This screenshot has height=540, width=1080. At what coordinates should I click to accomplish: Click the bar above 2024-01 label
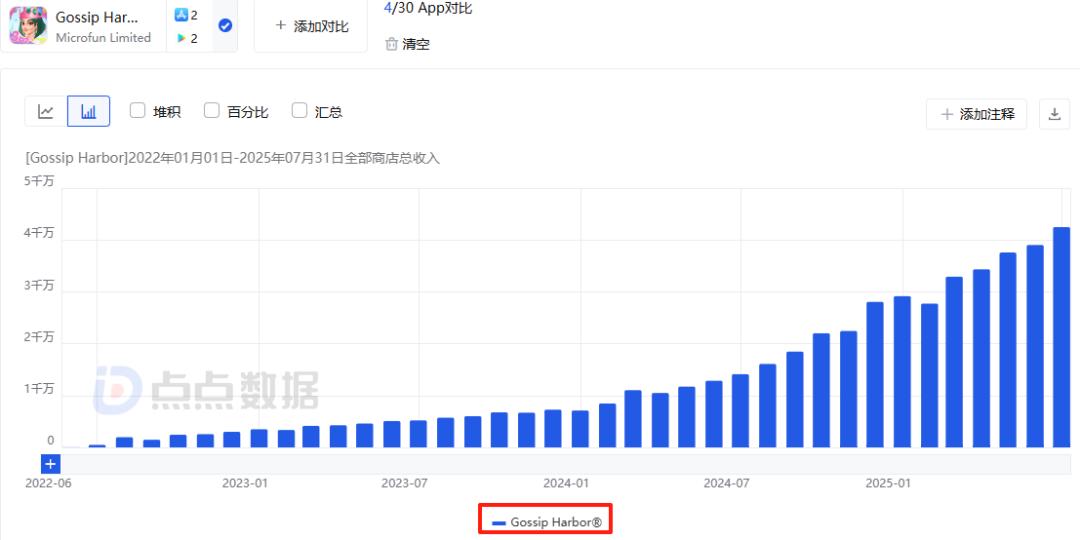(x=580, y=429)
